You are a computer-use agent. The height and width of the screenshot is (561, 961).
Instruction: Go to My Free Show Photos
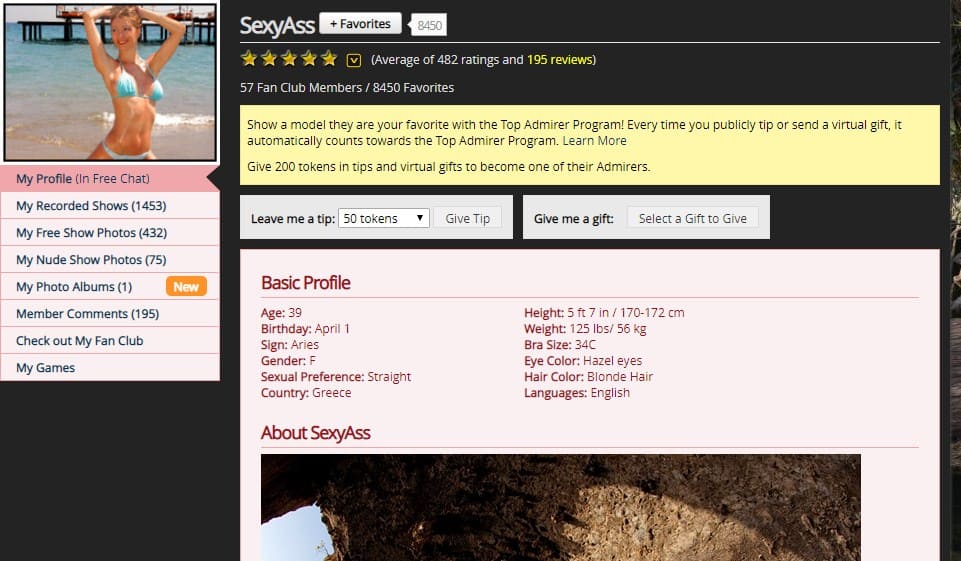[x=91, y=233]
